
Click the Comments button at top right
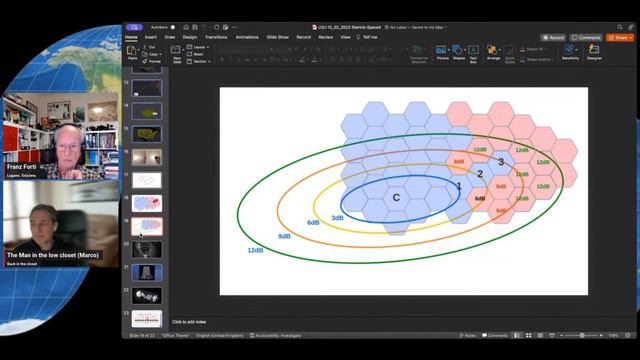586,38
